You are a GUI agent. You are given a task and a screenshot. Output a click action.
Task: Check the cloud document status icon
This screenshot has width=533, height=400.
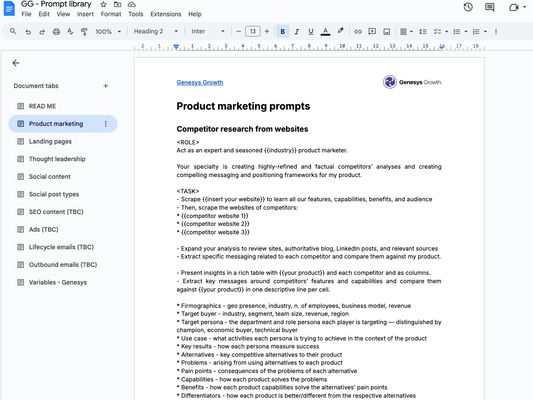[x=132, y=4]
